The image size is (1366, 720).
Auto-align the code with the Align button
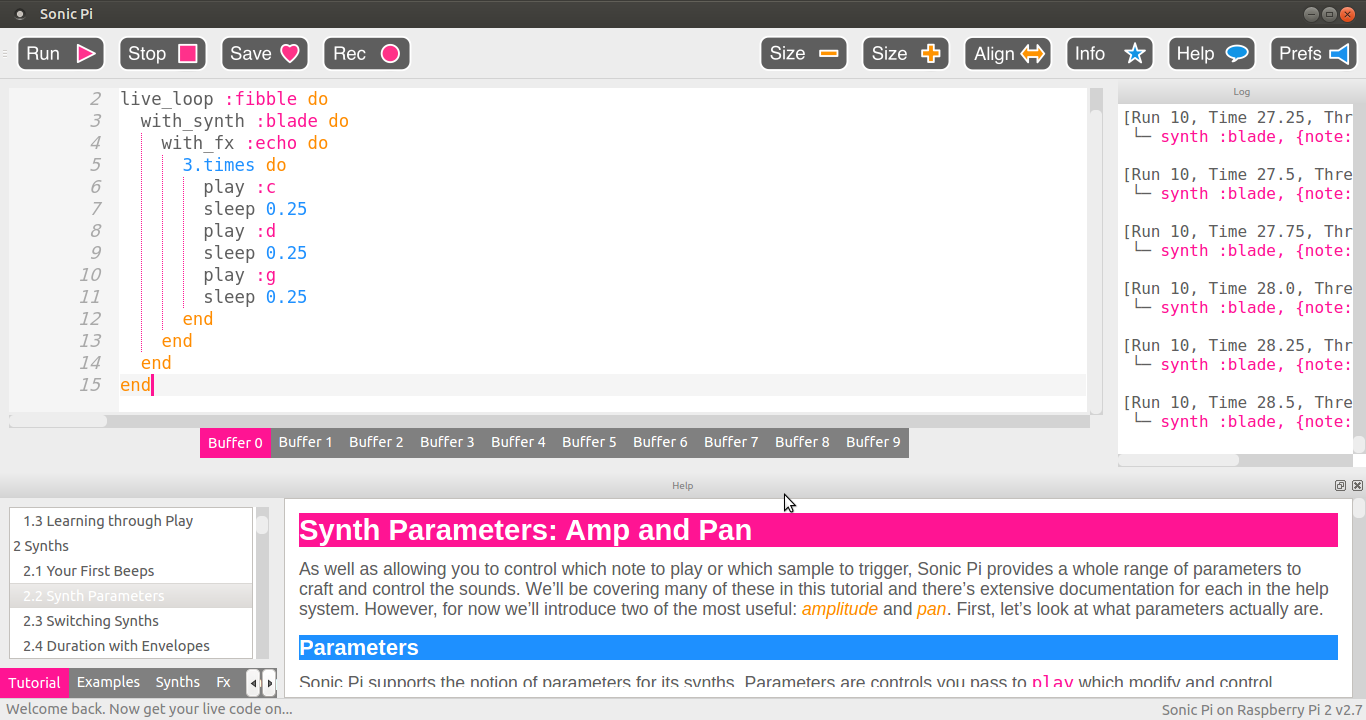[x=1008, y=54]
